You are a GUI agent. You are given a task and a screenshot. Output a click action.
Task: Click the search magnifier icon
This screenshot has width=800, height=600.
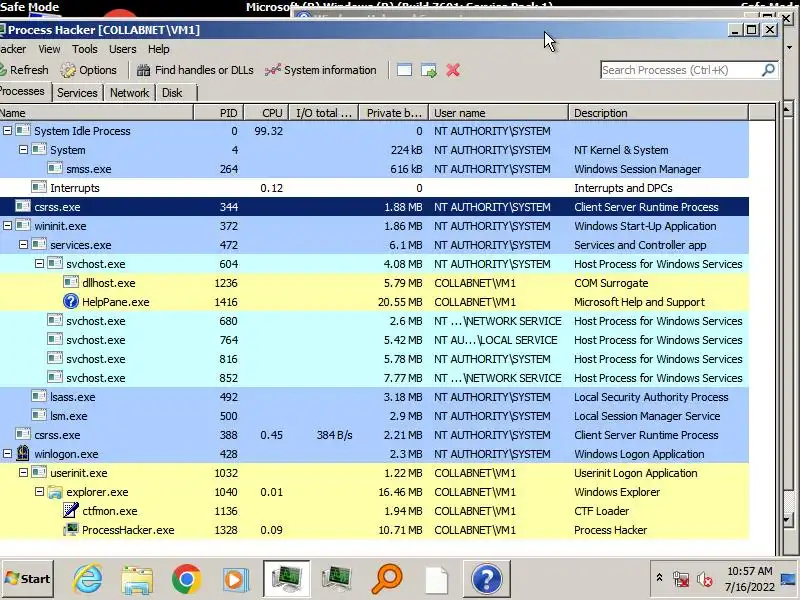tap(768, 70)
